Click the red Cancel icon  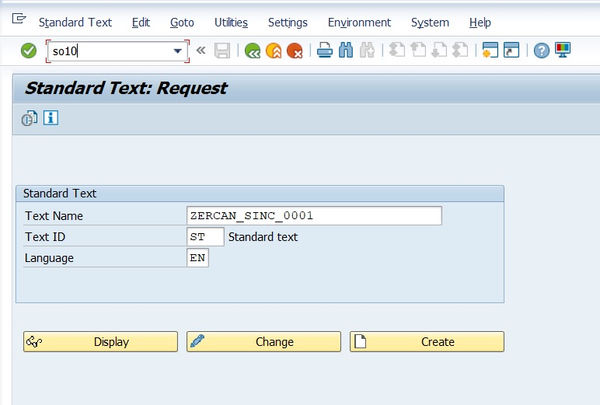(295, 51)
